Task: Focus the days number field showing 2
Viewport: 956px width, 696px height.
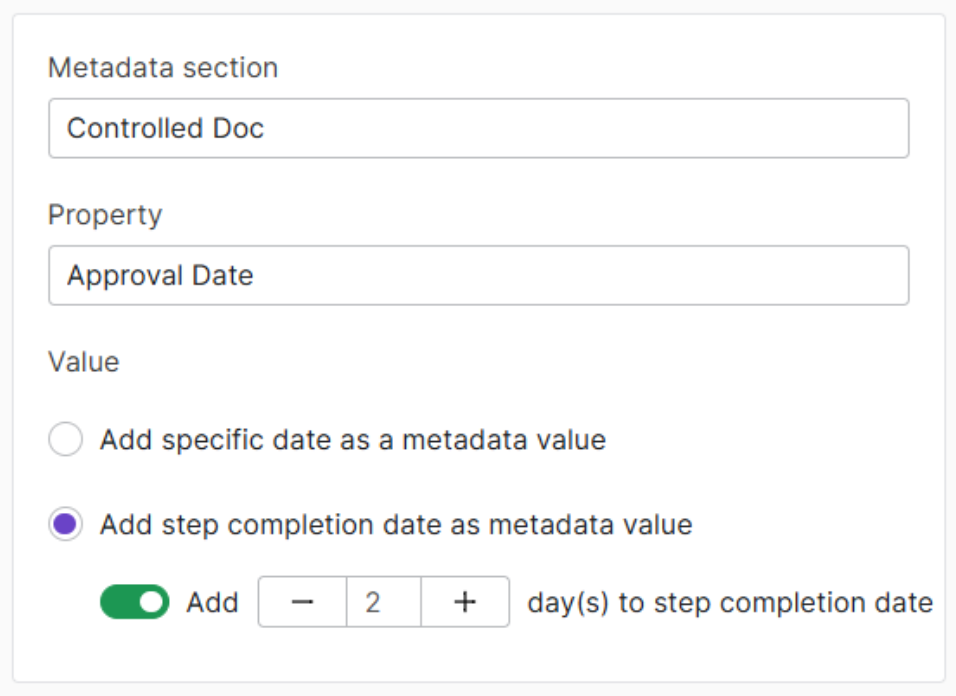Action: pos(383,602)
